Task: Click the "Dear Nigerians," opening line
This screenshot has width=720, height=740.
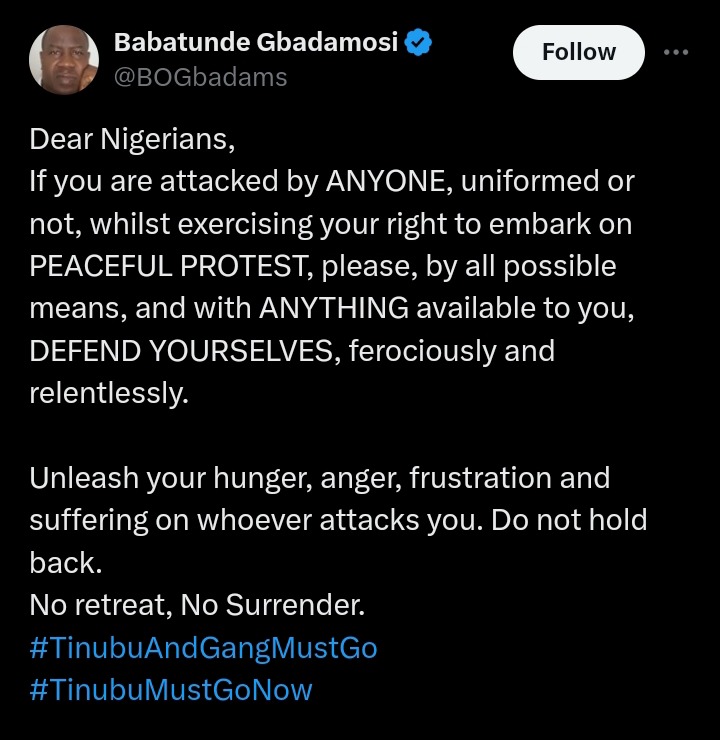Action: click(x=132, y=140)
